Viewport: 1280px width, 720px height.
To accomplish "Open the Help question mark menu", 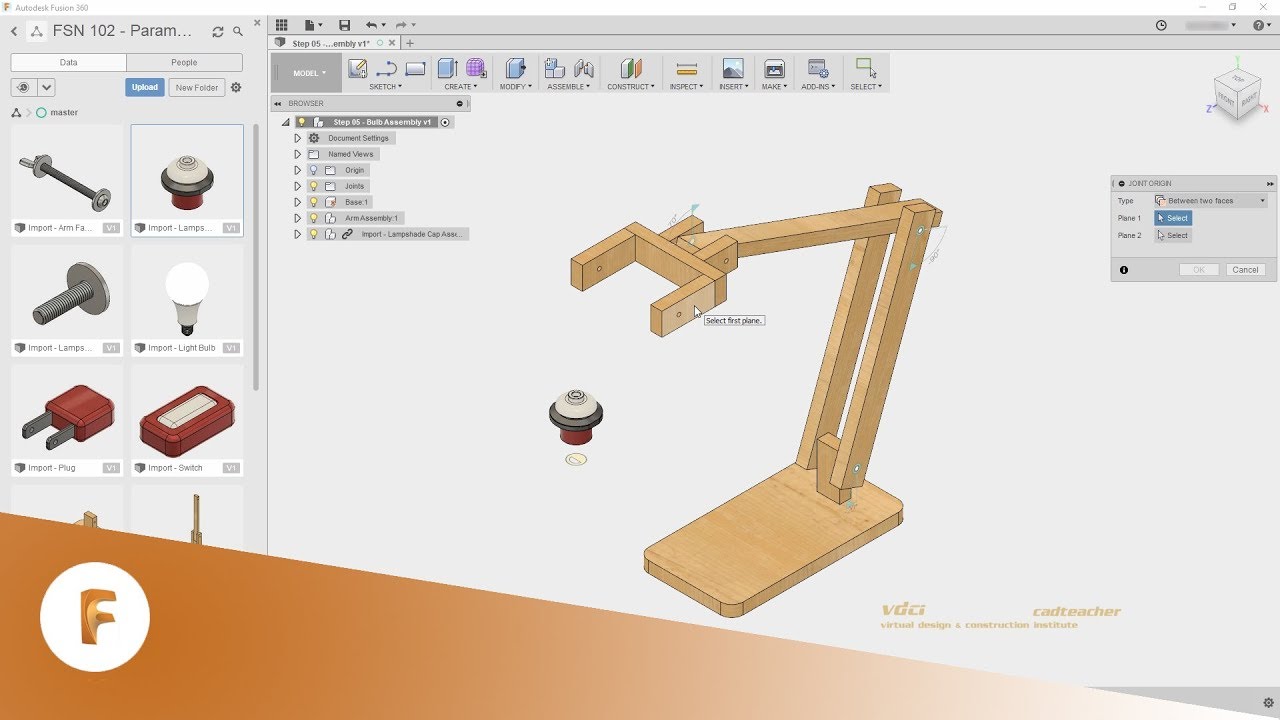I will 1259,25.
